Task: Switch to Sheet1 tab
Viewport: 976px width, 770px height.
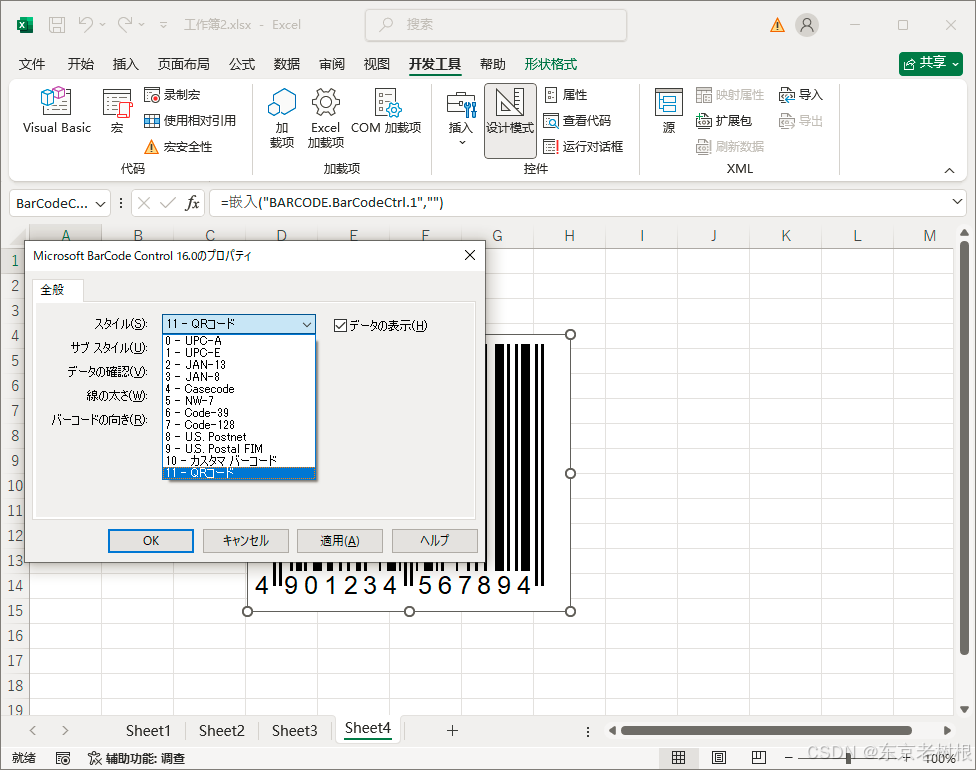Action: [x=148, y=730]
